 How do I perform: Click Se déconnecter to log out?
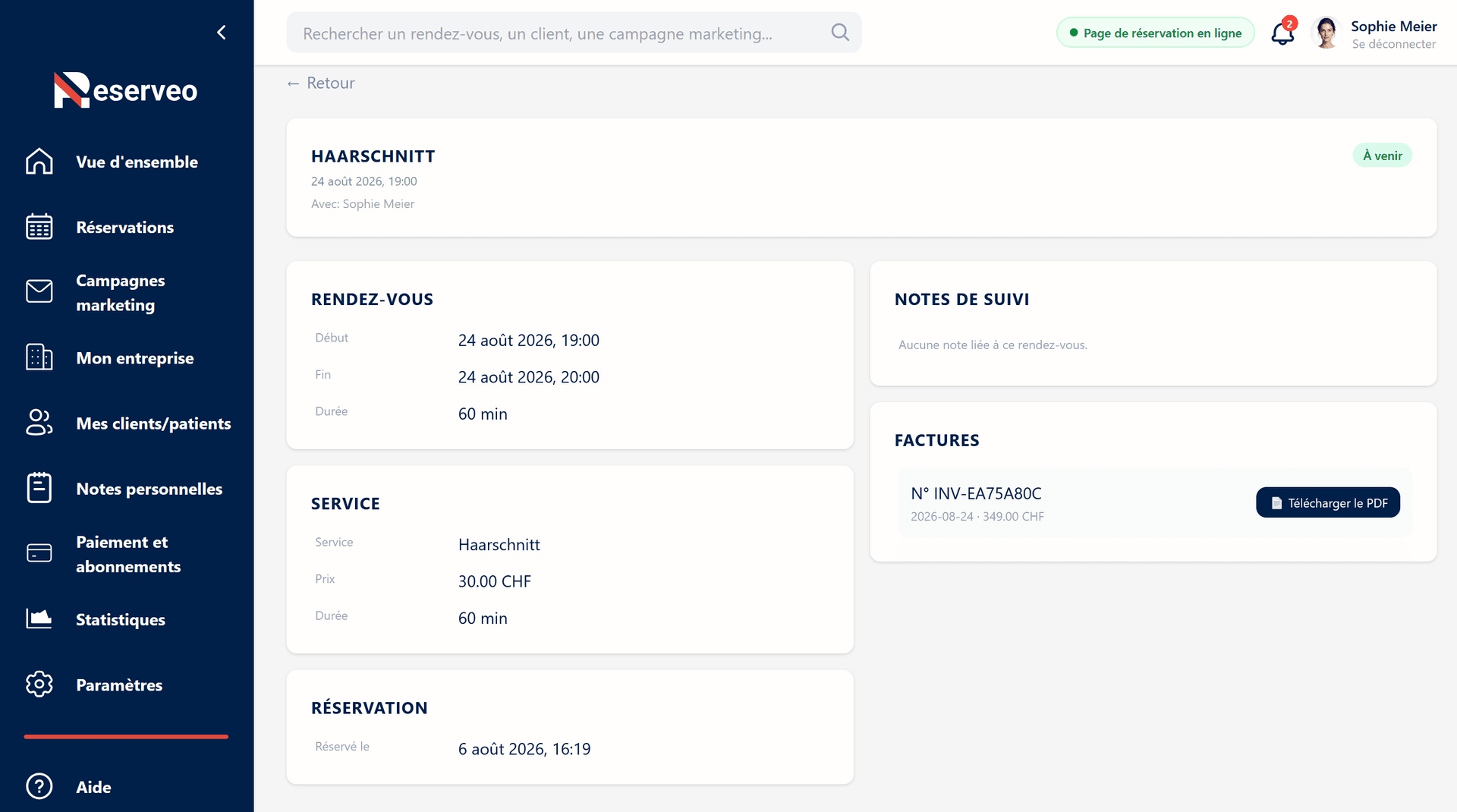pyautogui.click(x=1393, y=44)
